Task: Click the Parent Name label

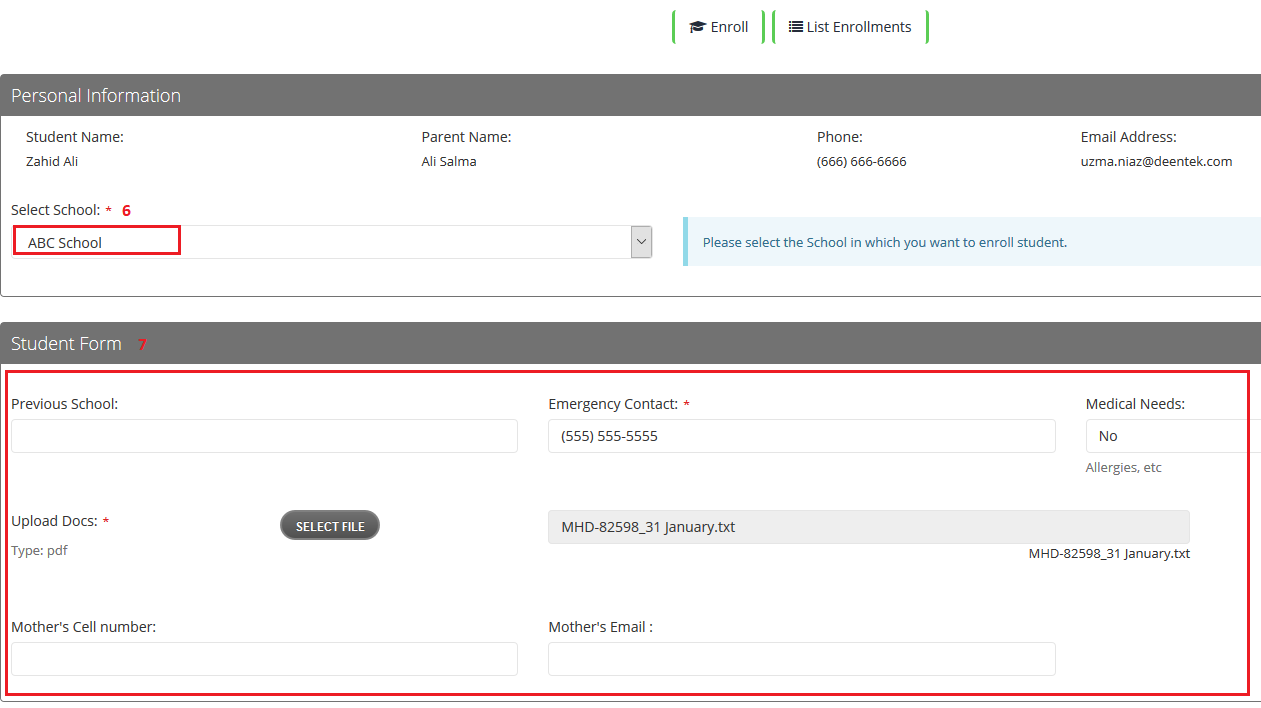Action: (466, 137)
